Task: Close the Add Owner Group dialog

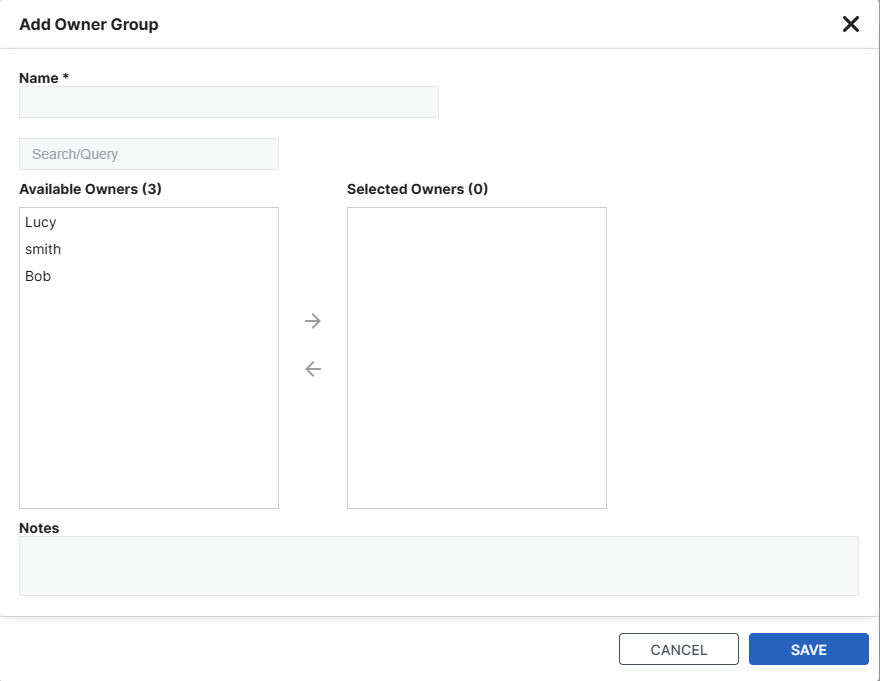Action: pyautogui.click(x=851, y=24)
